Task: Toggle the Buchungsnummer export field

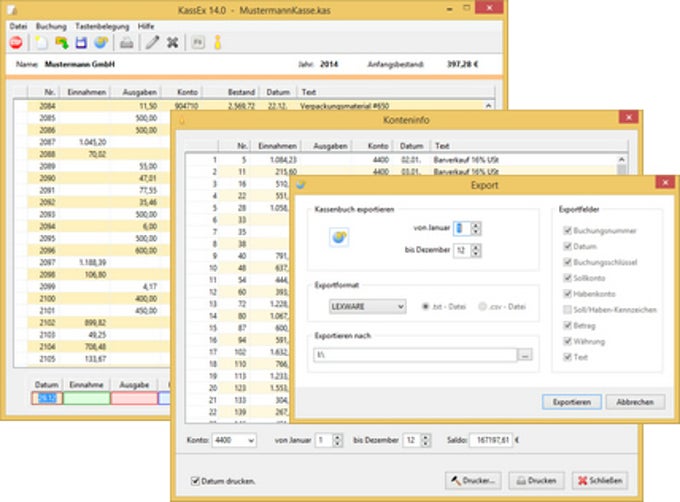Action: (567, 230)
